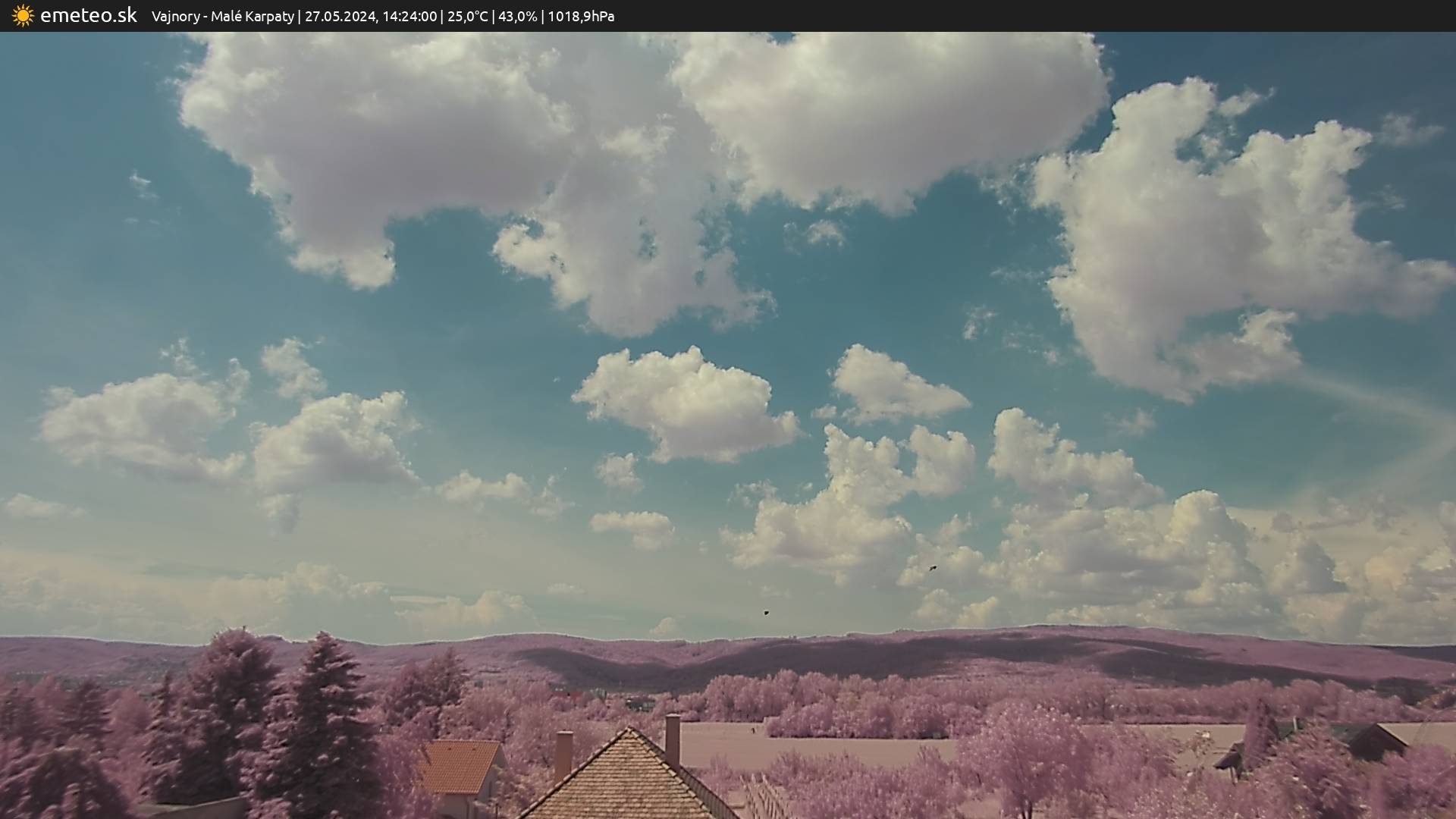The image size is (1456, 819).
Task: Click the Vajnory - Malé Karpaty location label
Action: click(222, 17)
